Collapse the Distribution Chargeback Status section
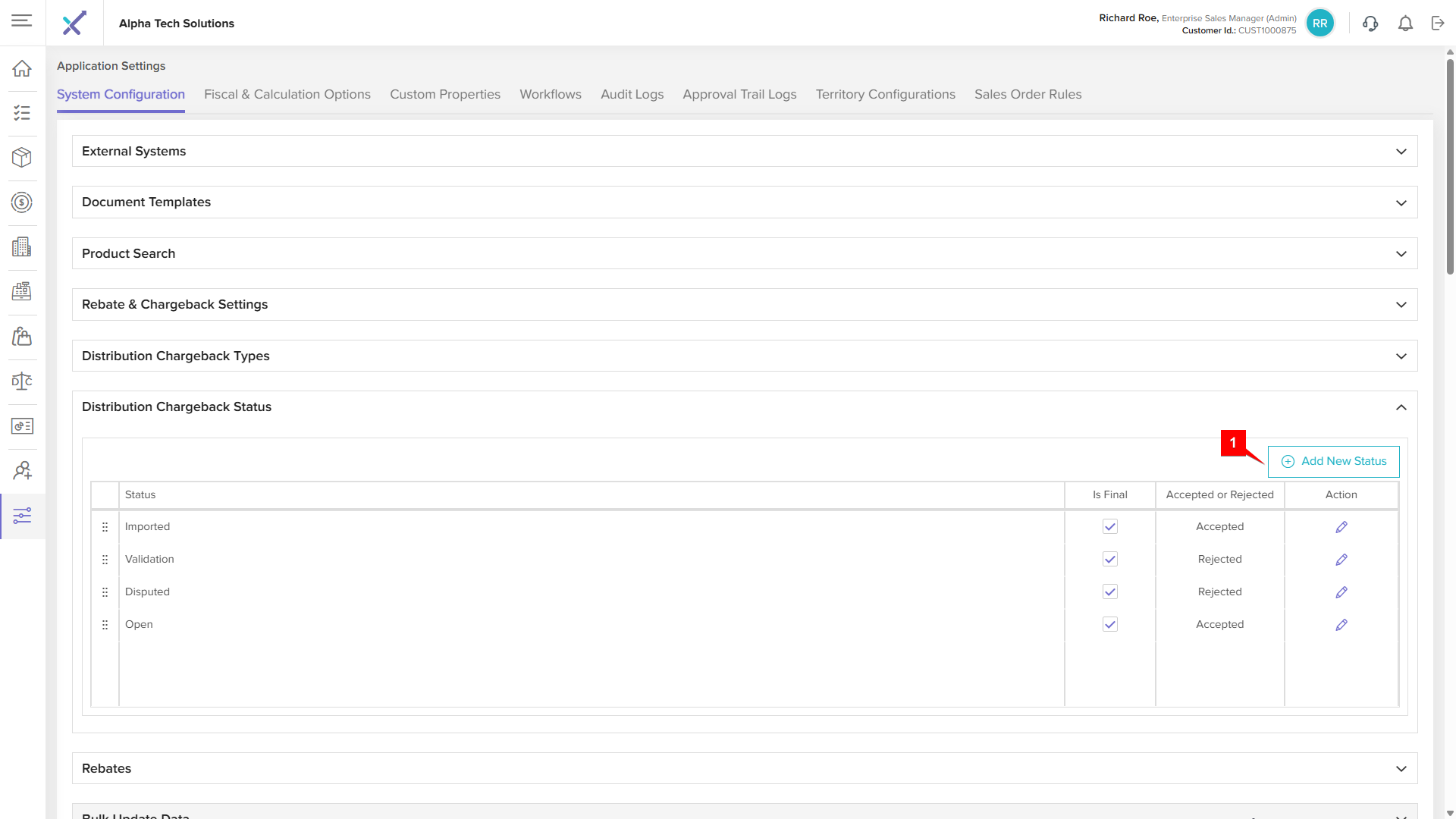 pyautogui.click(x=1401, y=407)
